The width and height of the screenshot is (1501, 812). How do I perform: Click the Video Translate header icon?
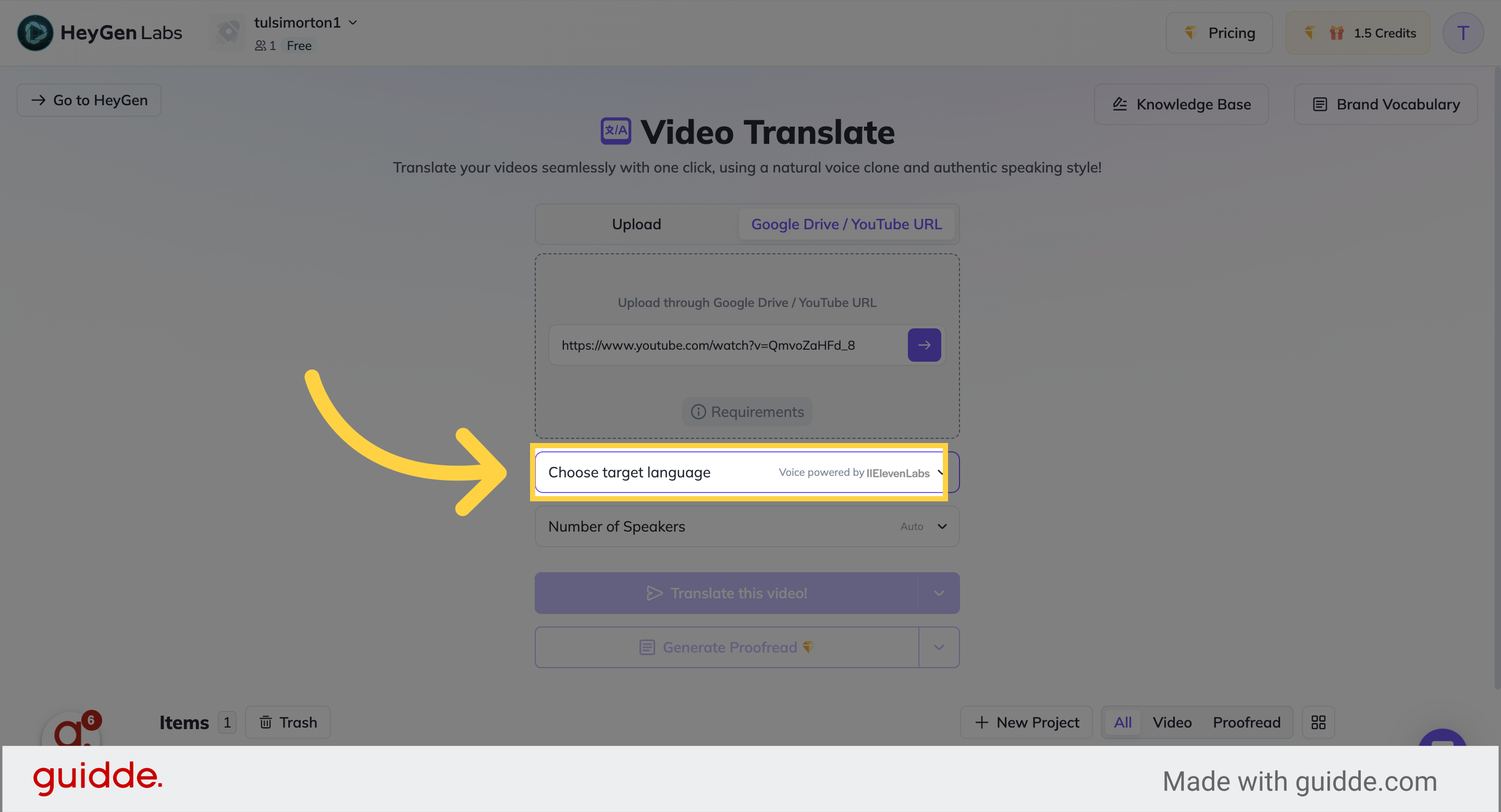[616, 131]
